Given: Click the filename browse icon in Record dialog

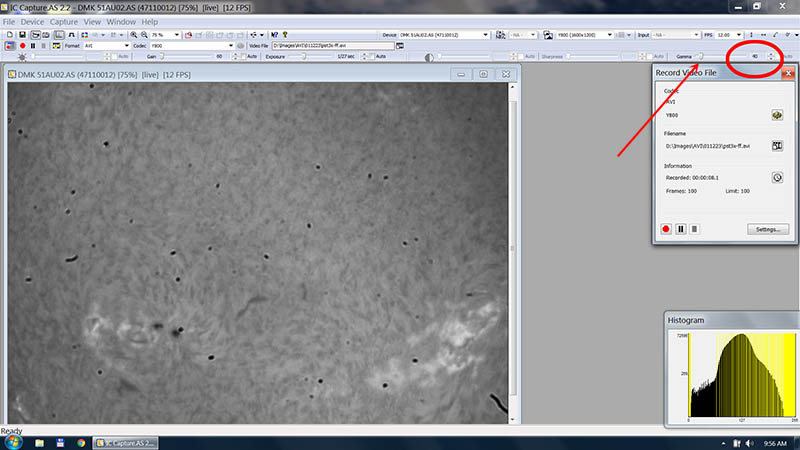Looking at the screenshot, I should [776, 146].
